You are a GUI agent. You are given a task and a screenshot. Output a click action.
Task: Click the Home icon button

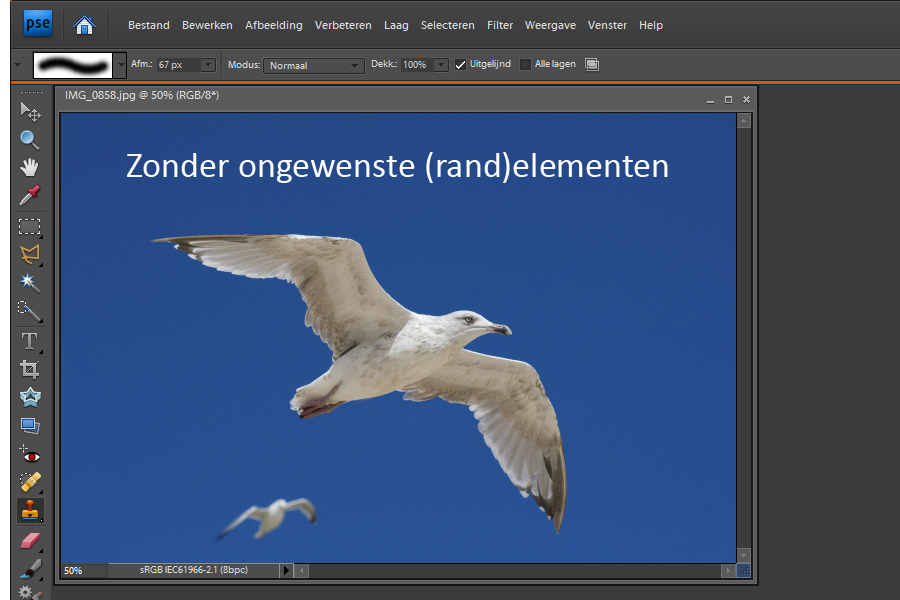85,25
